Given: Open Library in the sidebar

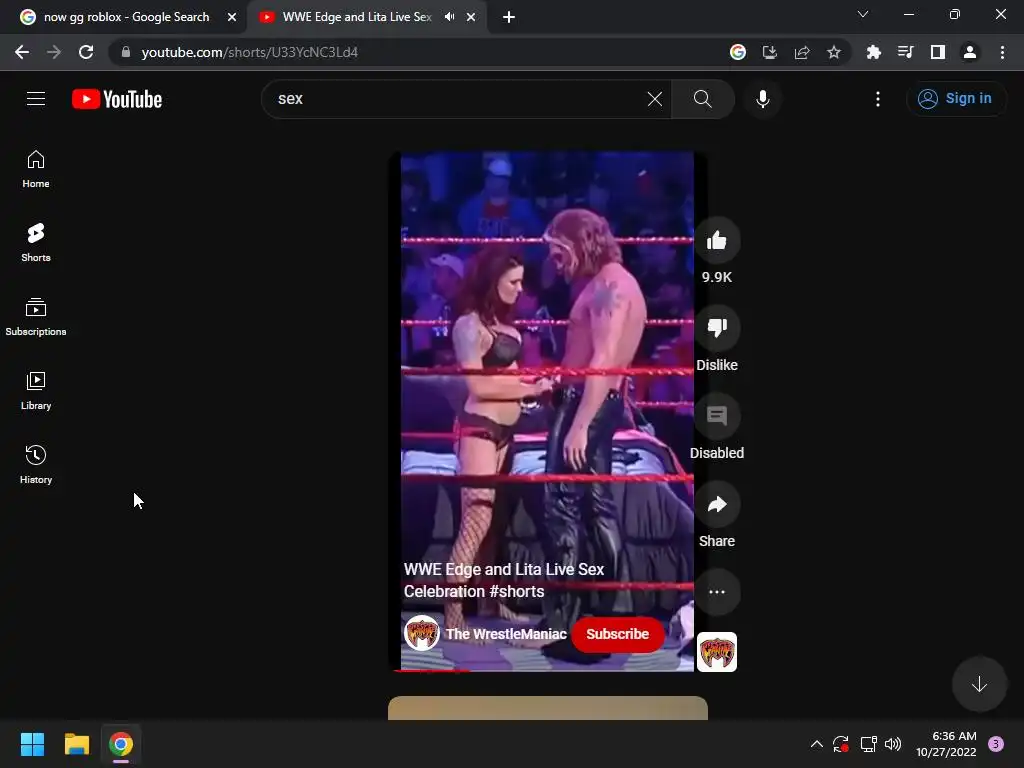Looking at the screenshot, I should point(36,391).
